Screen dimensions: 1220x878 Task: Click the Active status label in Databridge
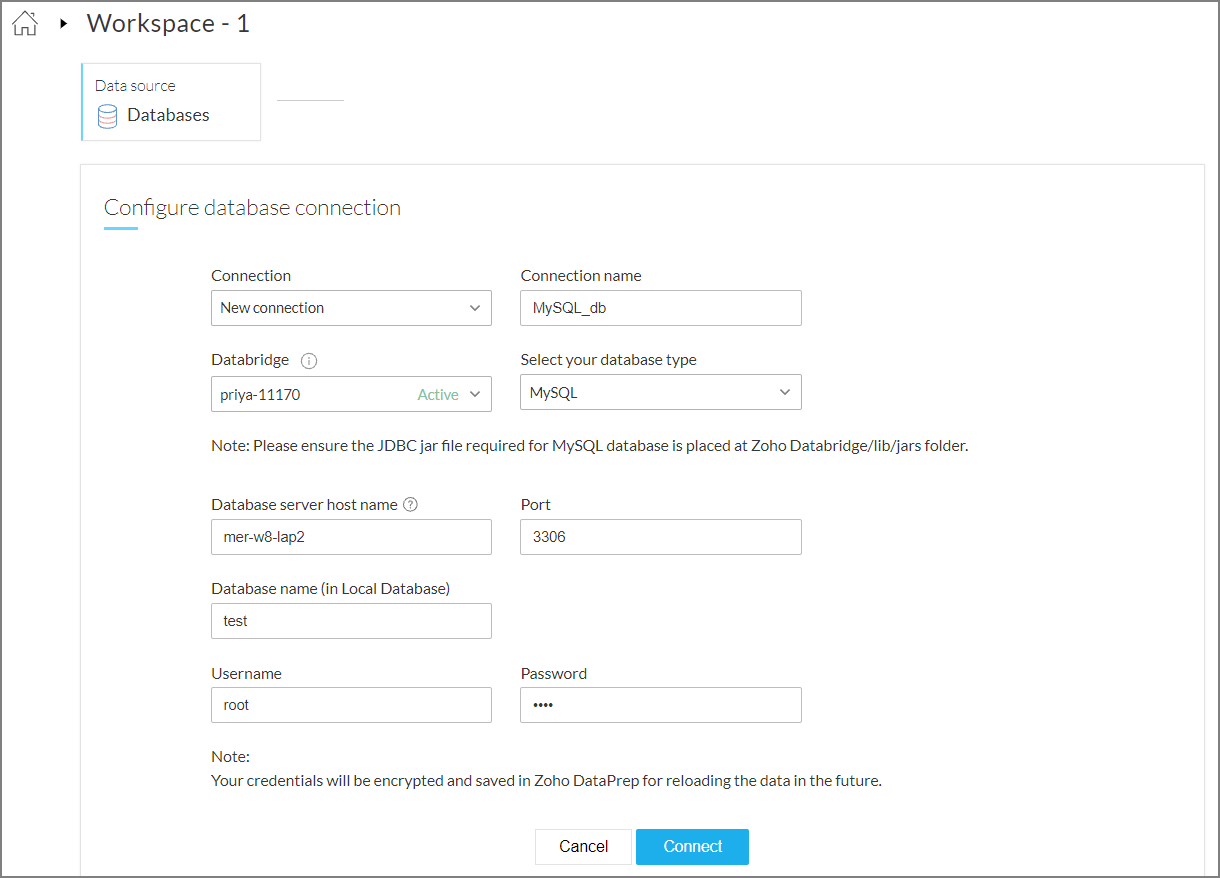pyautogui.click(x=438, y=395)
